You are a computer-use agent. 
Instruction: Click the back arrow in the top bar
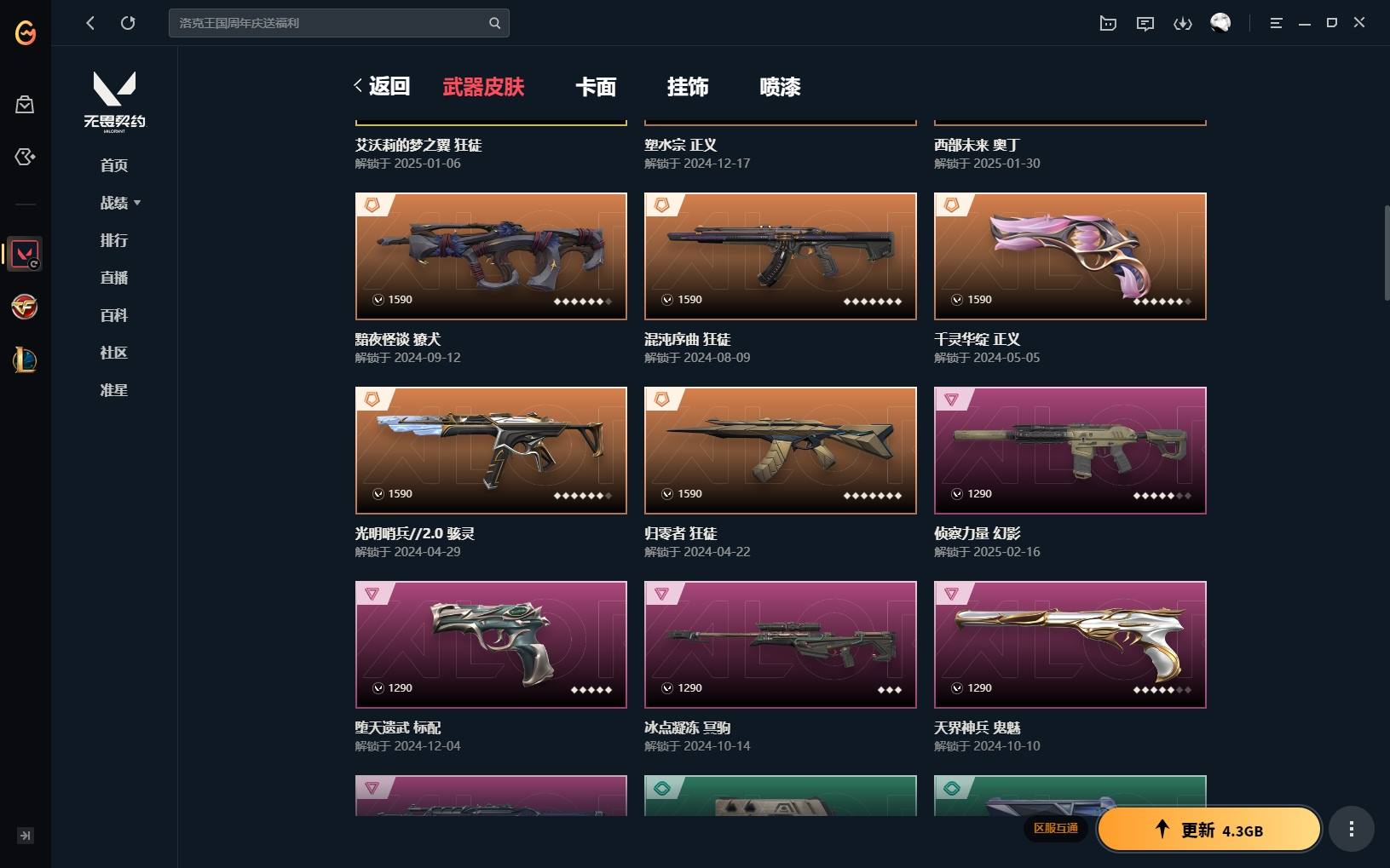point(90,23)
